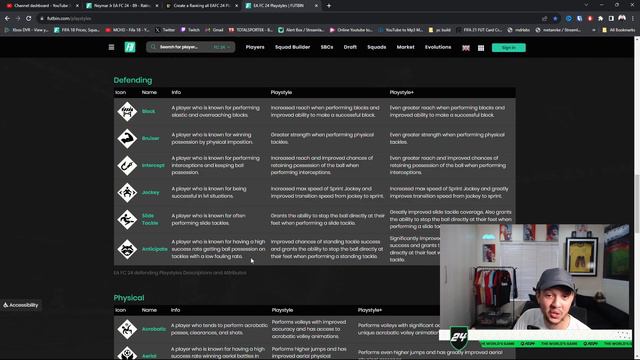Open the Chrome three-dot menu
Screen dimensions: 640x360
tap(633, 18)
